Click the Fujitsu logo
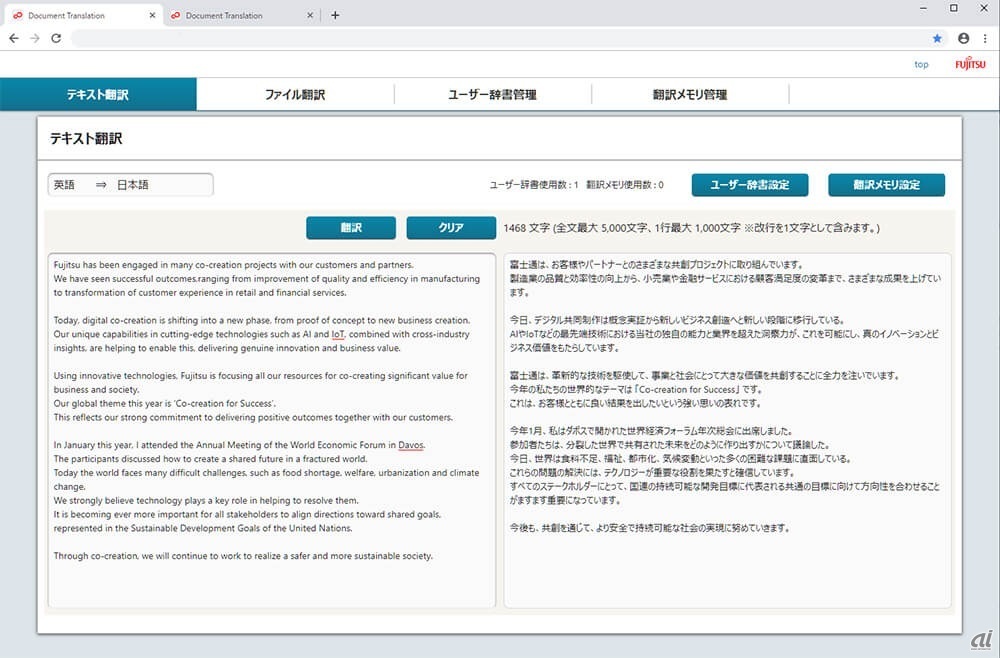 pyautogui.click(x=969, y=64)
